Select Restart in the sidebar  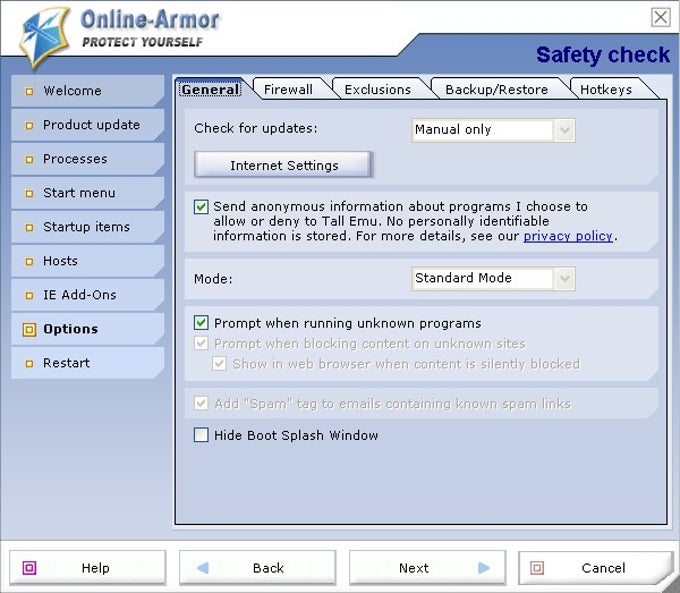(x=88, y=363)
